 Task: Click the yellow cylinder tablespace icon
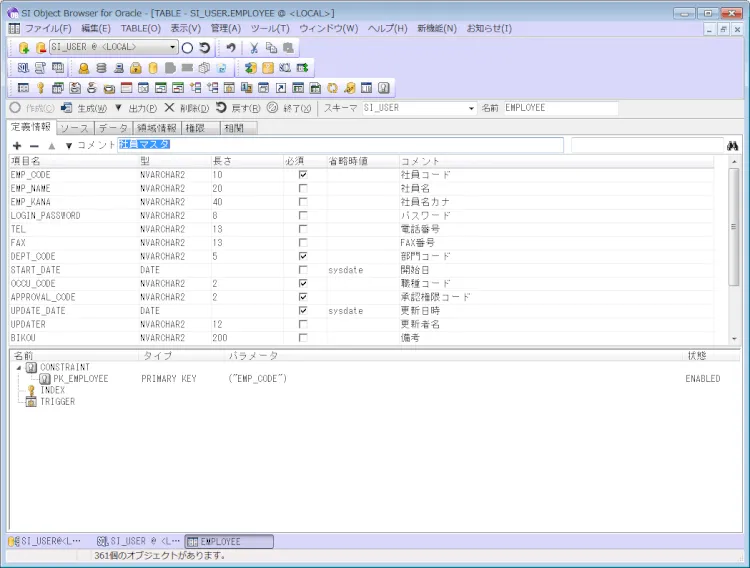pos(153,68)
